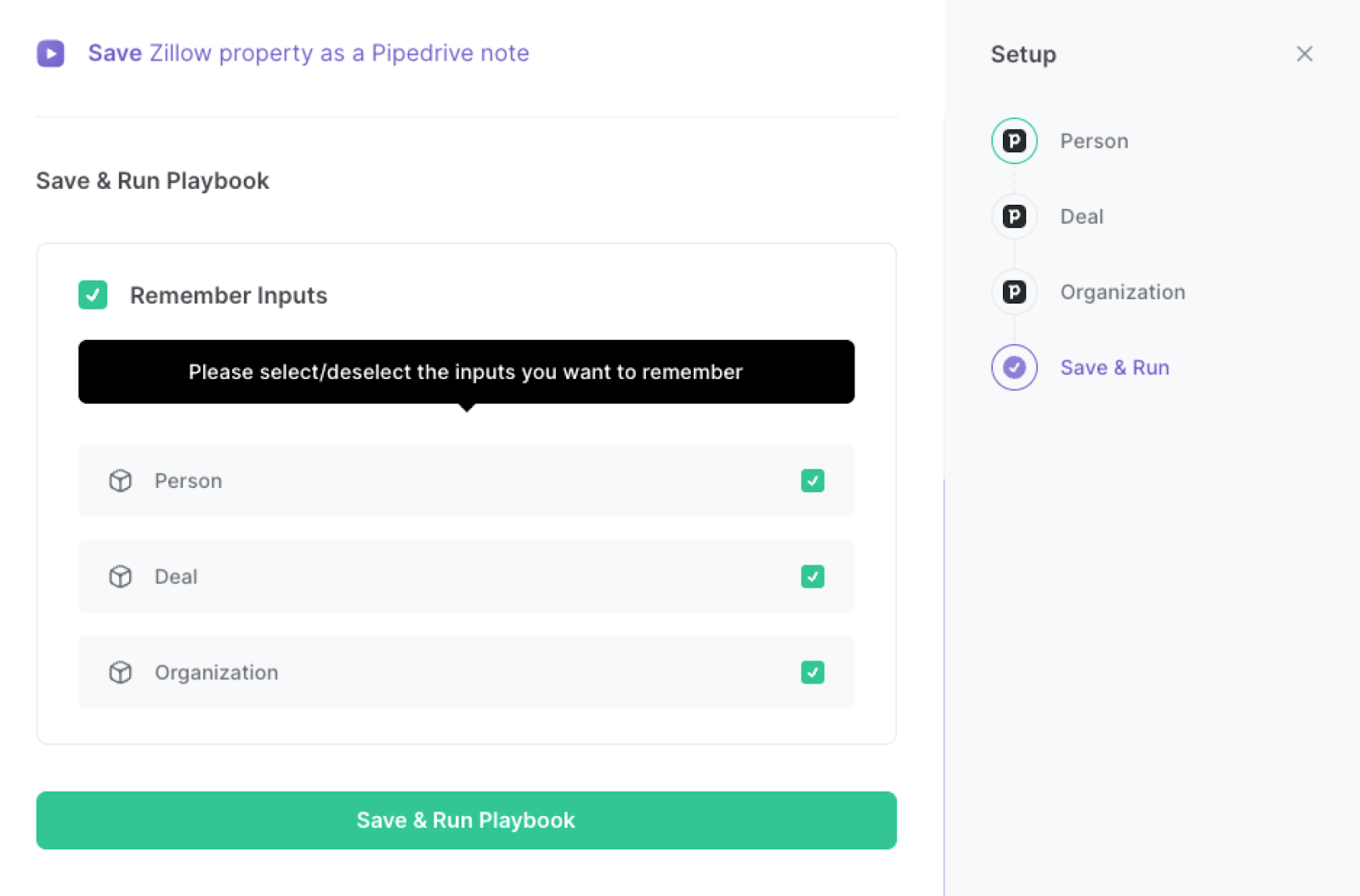
Task: Close the Setup panel
Action: pyautogui.click(x=1305, y=54)
